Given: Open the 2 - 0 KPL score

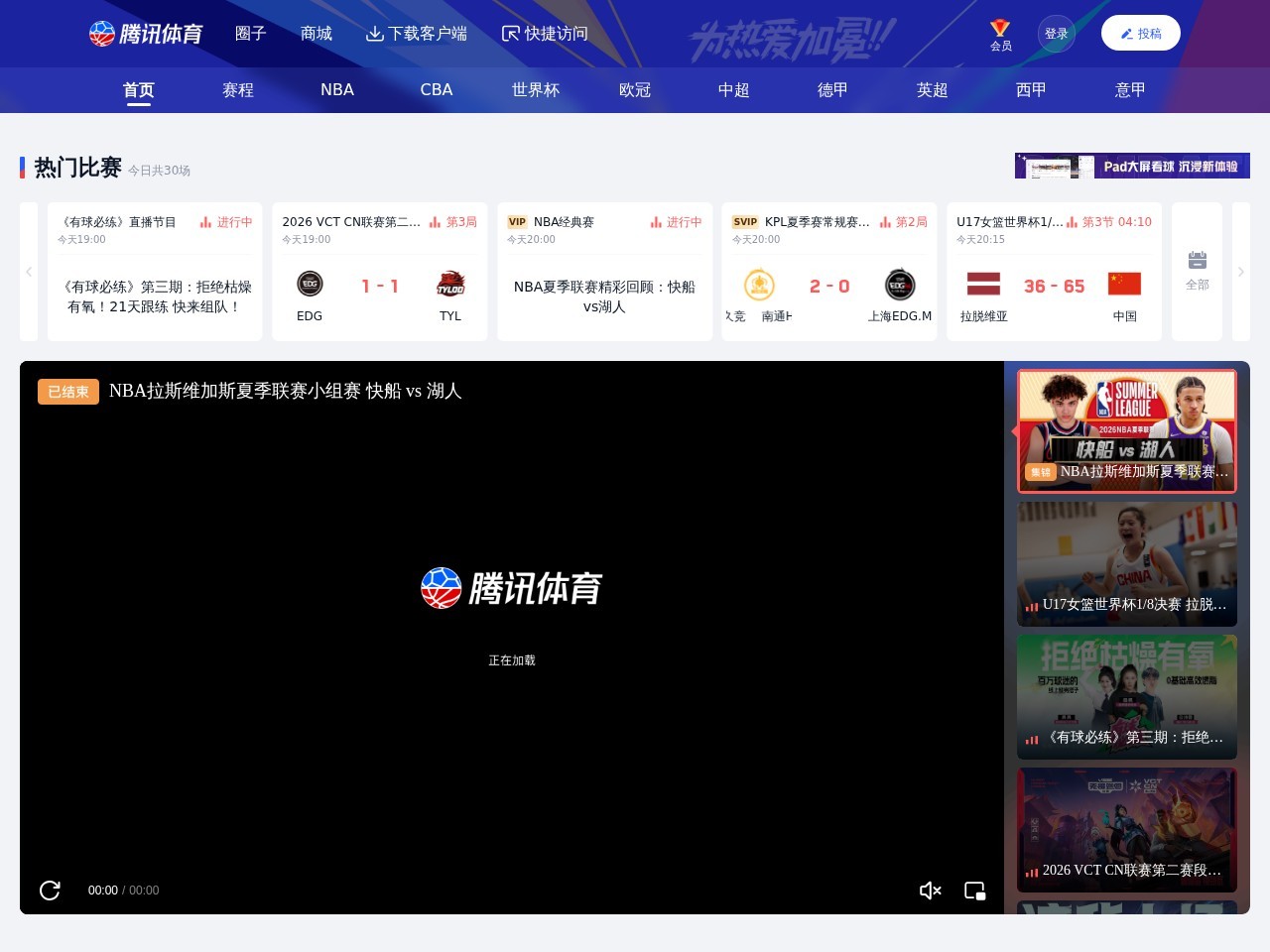Looking at the screenshot, I should pos(829,286).
